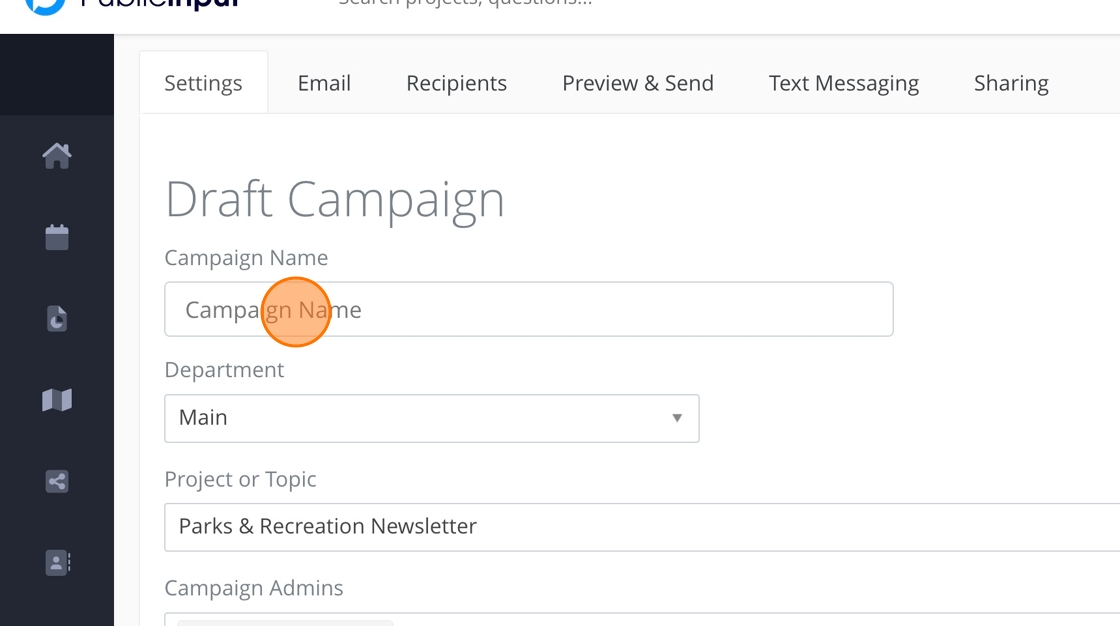The height and width of the screenshot is (626, 1120).
Task: Focus the Campaign Name text field
Action: tap(528, 310)
